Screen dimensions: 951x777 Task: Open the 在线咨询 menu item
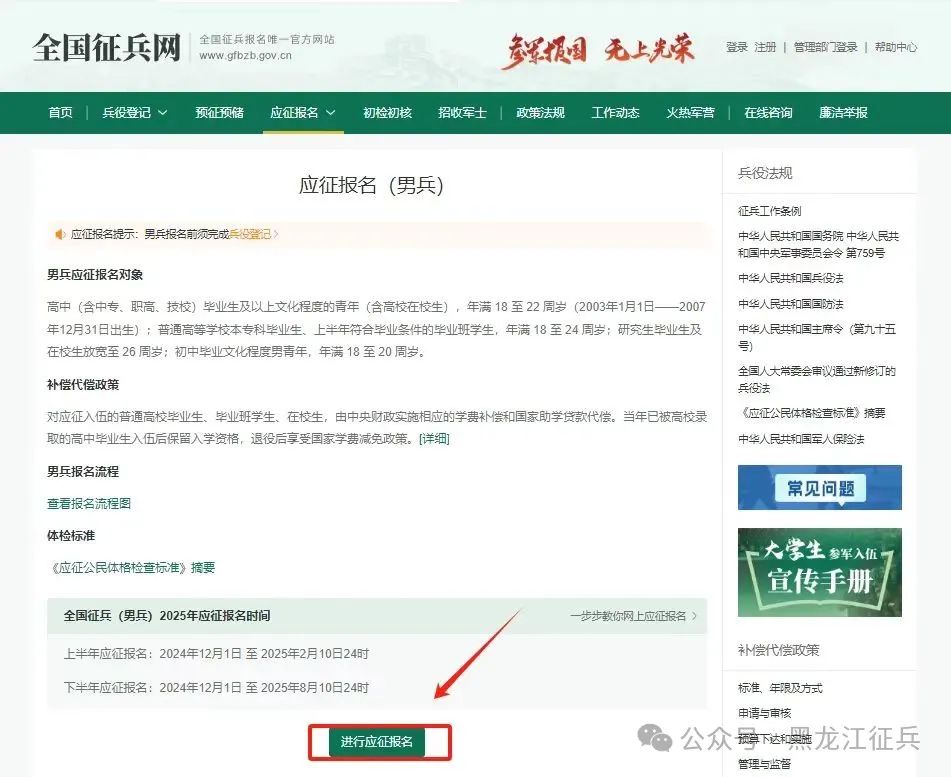pyautogui.click(x=768, y=113)
